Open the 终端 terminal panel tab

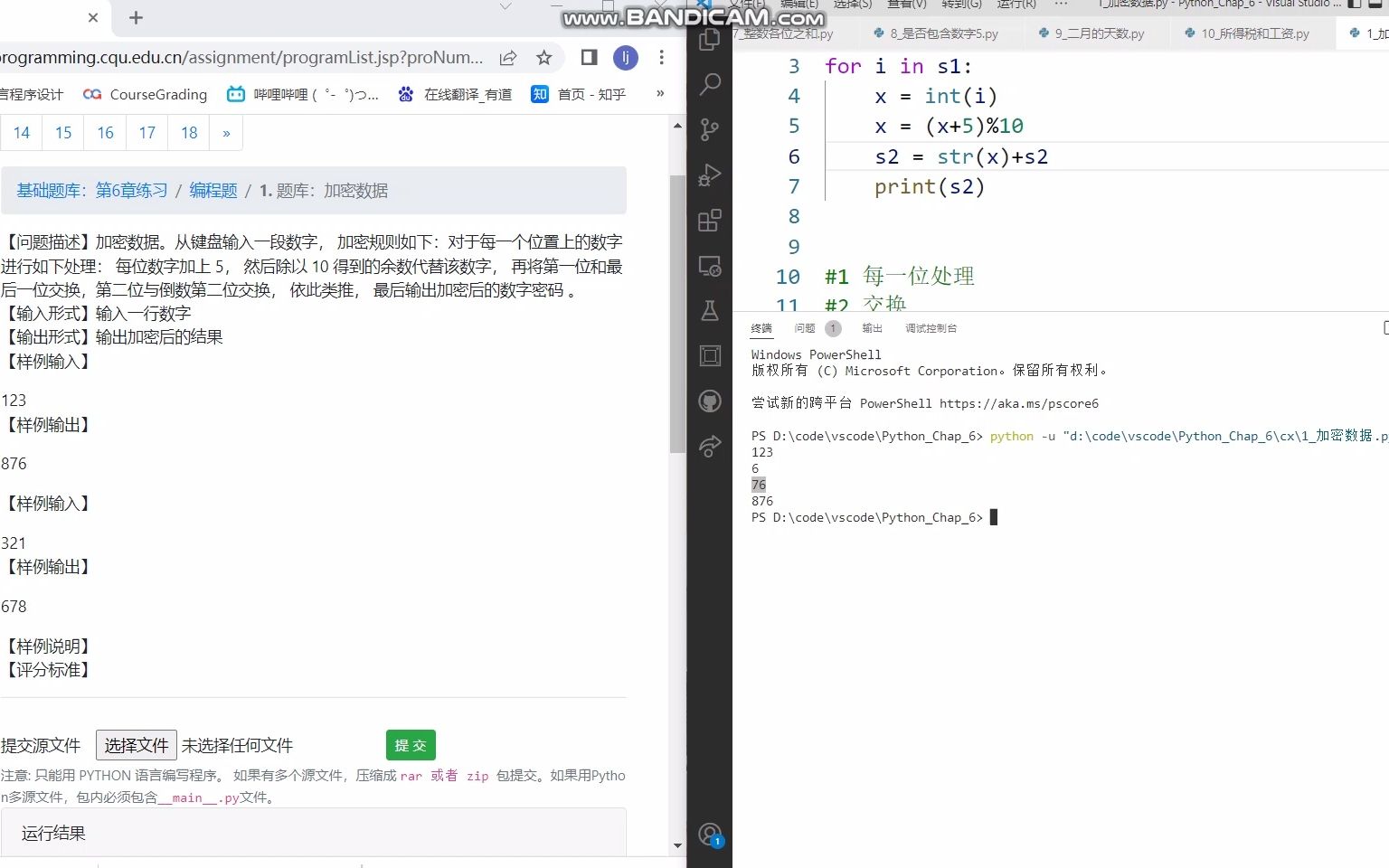761,328
